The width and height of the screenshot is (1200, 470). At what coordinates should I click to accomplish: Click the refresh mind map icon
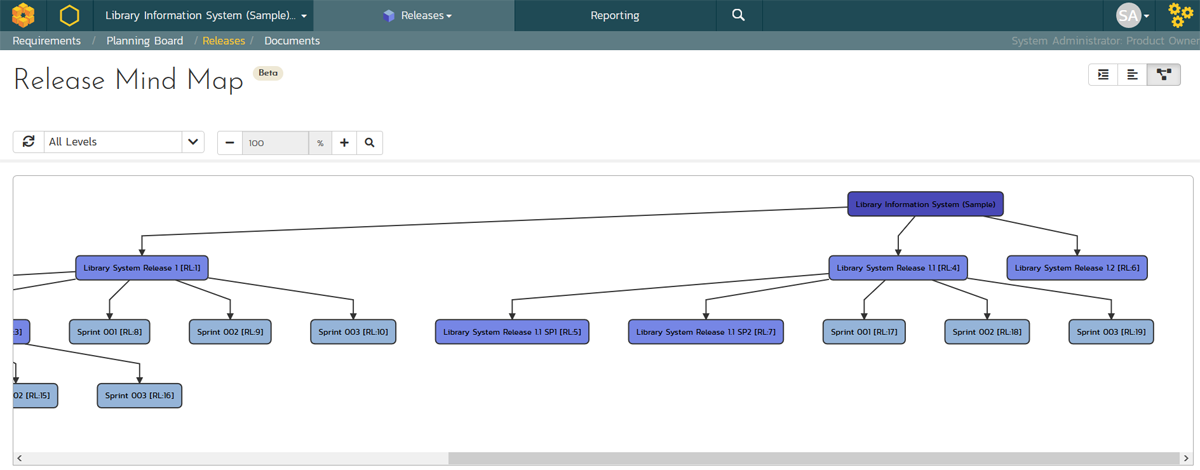coord(28,142)
